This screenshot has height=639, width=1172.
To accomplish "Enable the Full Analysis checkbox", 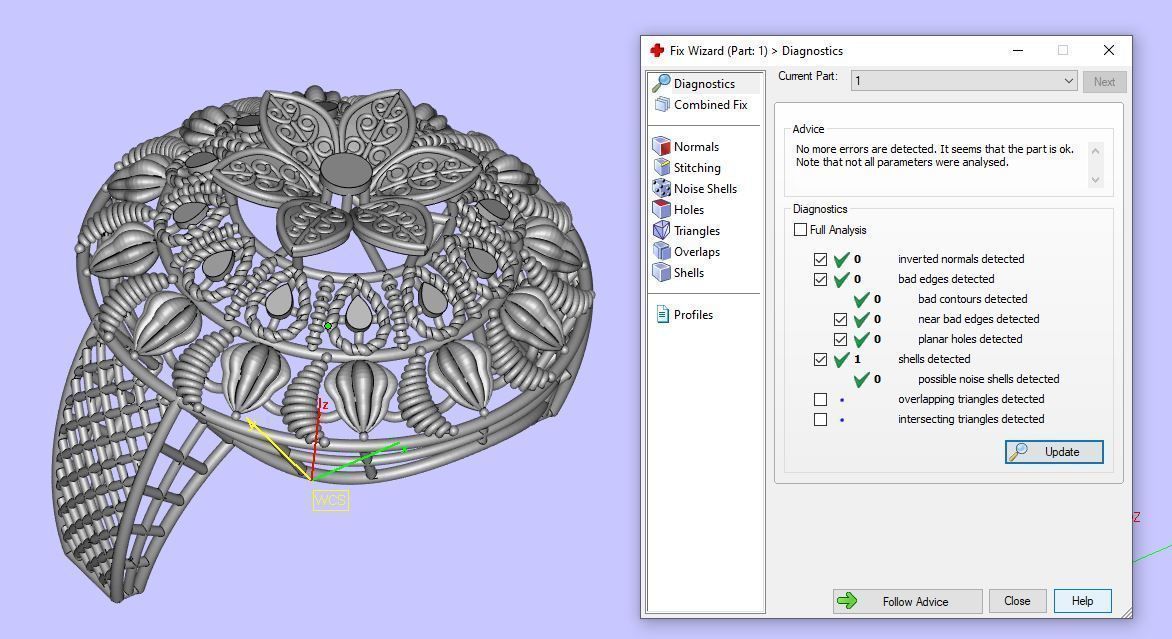I will pyautogui.click(x=800, y=230).
